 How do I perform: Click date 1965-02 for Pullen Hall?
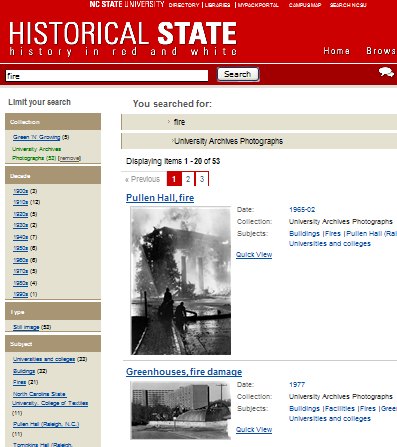point(302,210)
